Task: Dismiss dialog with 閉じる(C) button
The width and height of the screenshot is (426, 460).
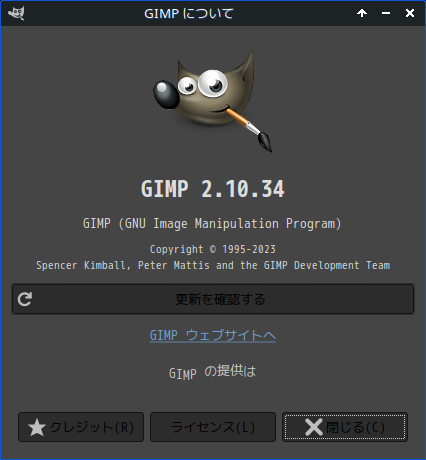Action: coord(345,427)
